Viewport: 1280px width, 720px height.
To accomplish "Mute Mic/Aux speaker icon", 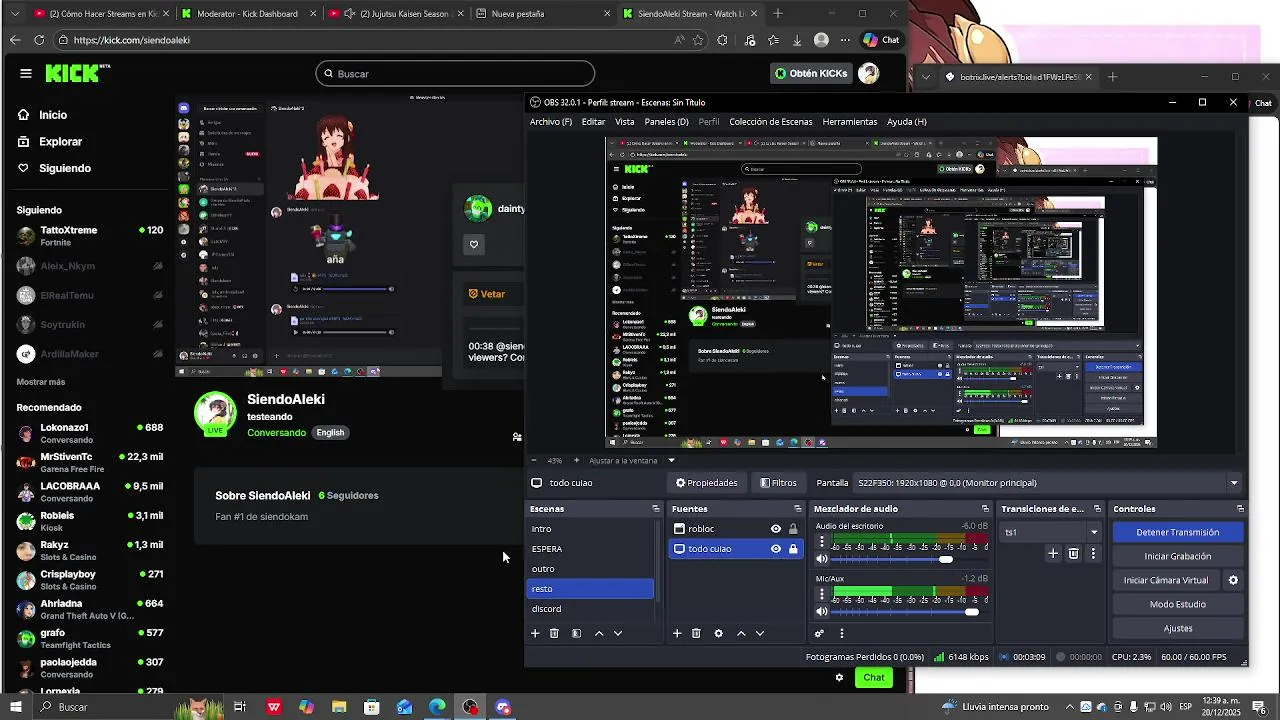I will pos(822,611).
